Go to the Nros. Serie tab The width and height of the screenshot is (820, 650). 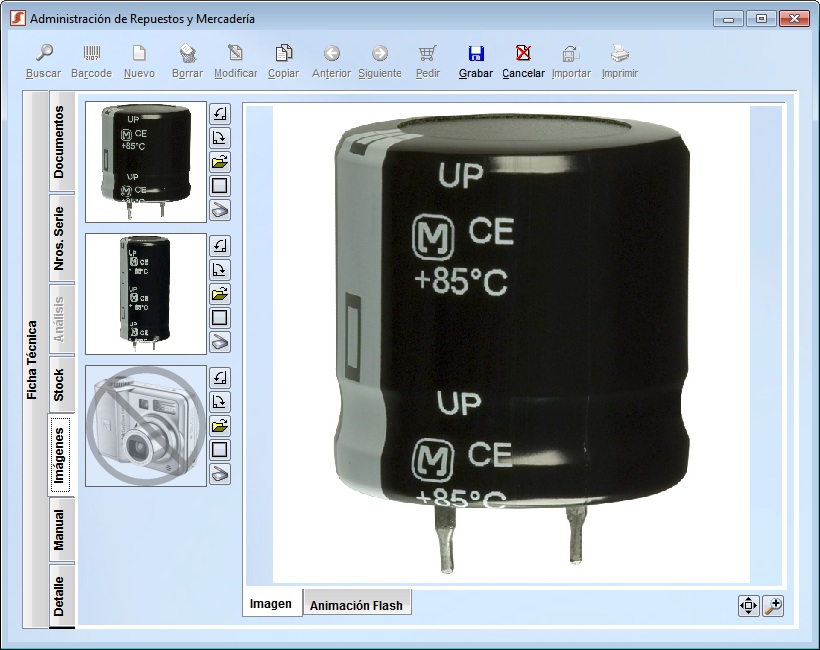click(x=60, y=239)
